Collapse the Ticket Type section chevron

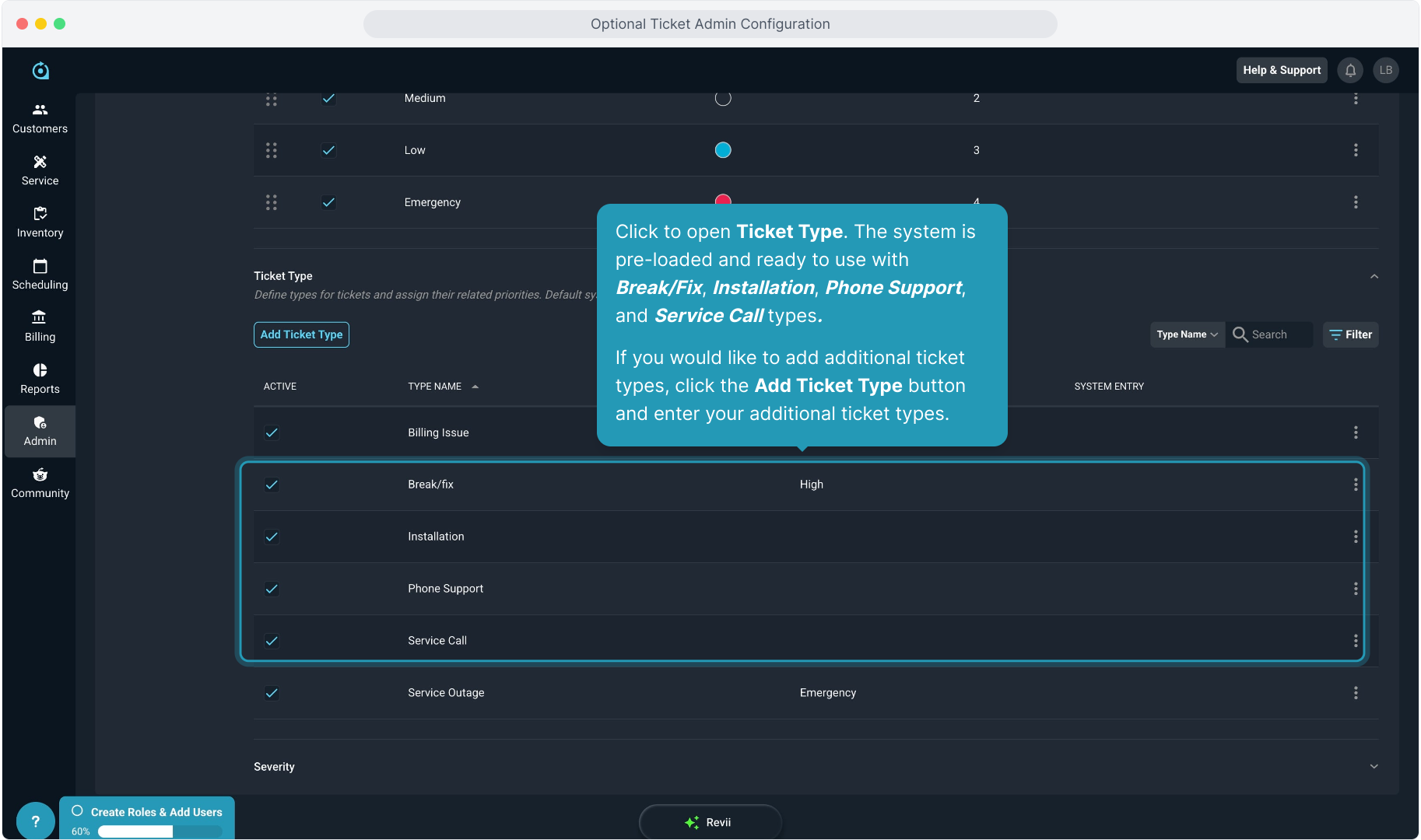1374,276
